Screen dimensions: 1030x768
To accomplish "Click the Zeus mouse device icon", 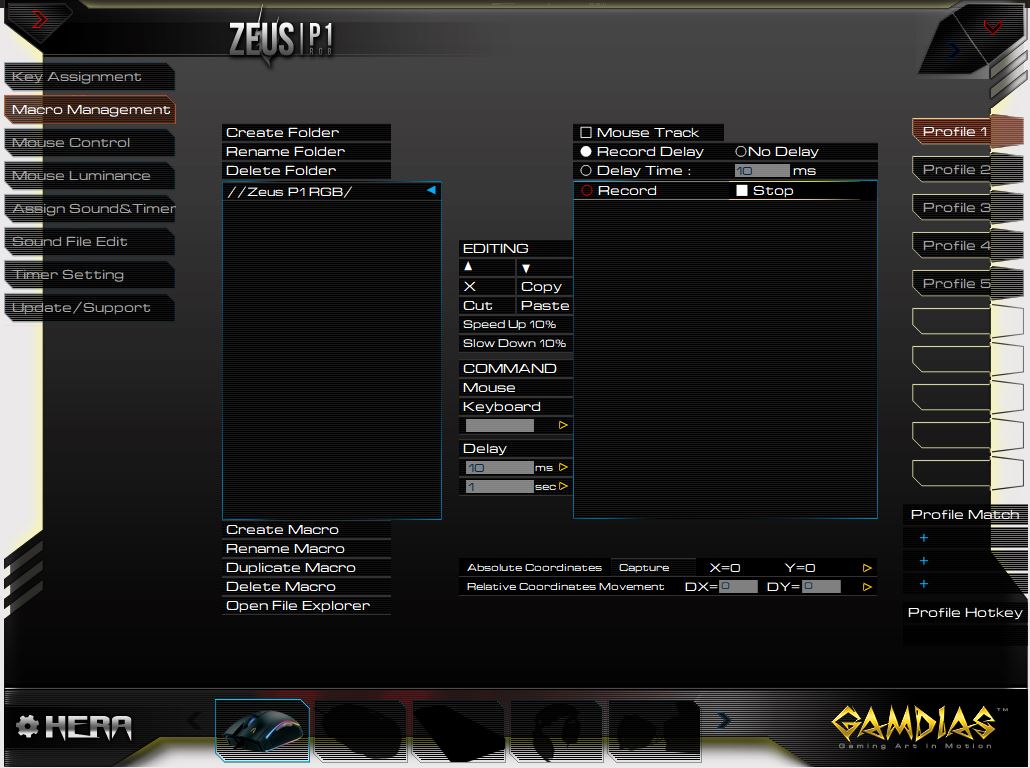I will point(261,730).
